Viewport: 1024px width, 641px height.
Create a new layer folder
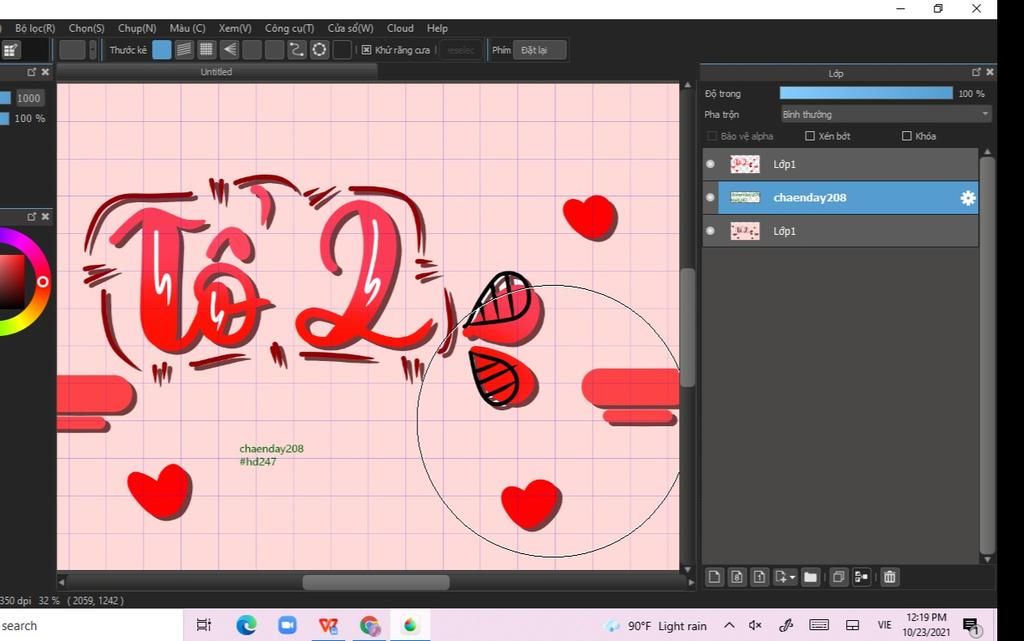(810, 577)
